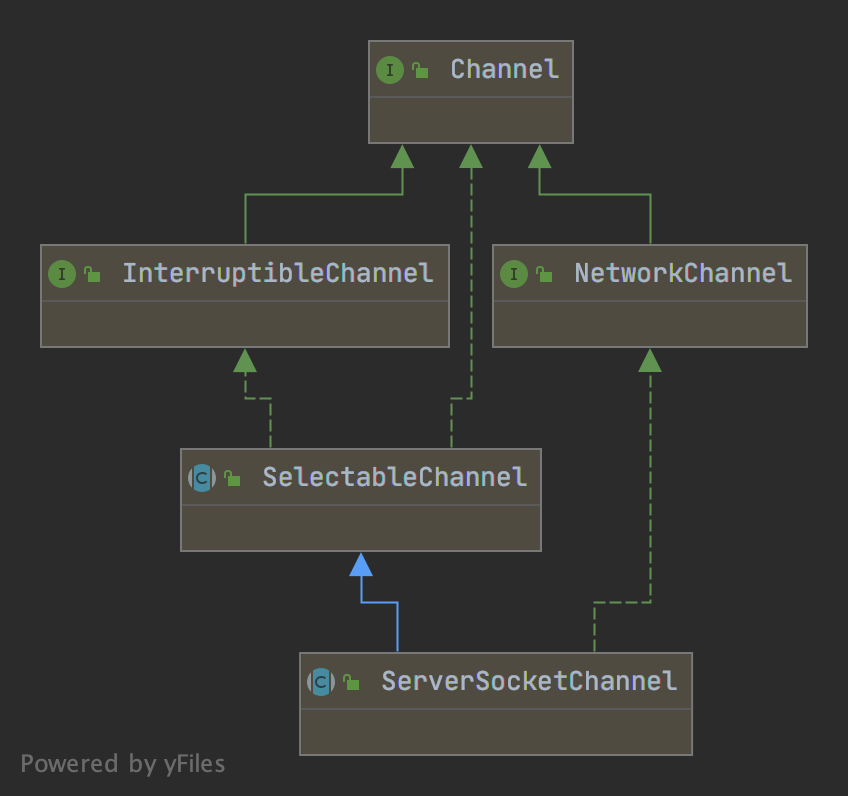Click the empty members area of Channel
The width and height of the screenshot is (848, 796).
click(471, 120)
